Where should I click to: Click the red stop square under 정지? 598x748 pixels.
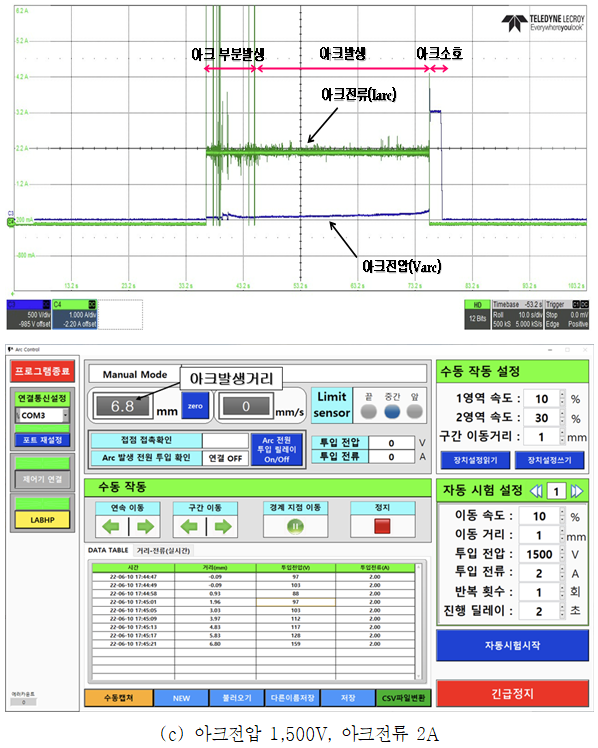click(382, 526)
